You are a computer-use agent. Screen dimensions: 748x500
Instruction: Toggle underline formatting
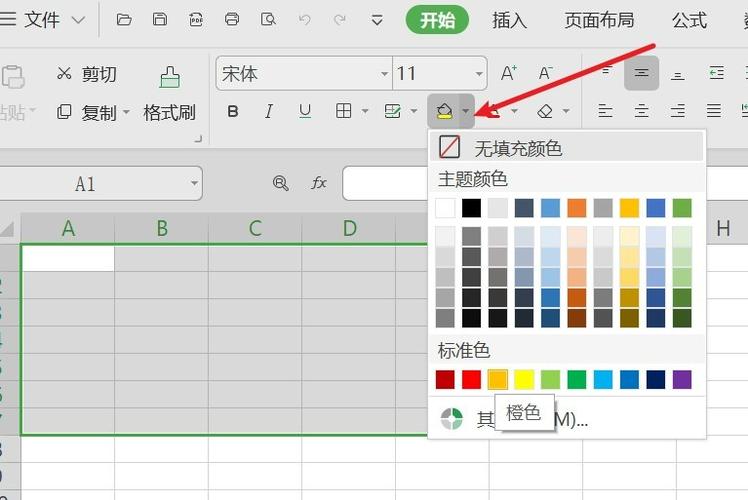[305, 112]
